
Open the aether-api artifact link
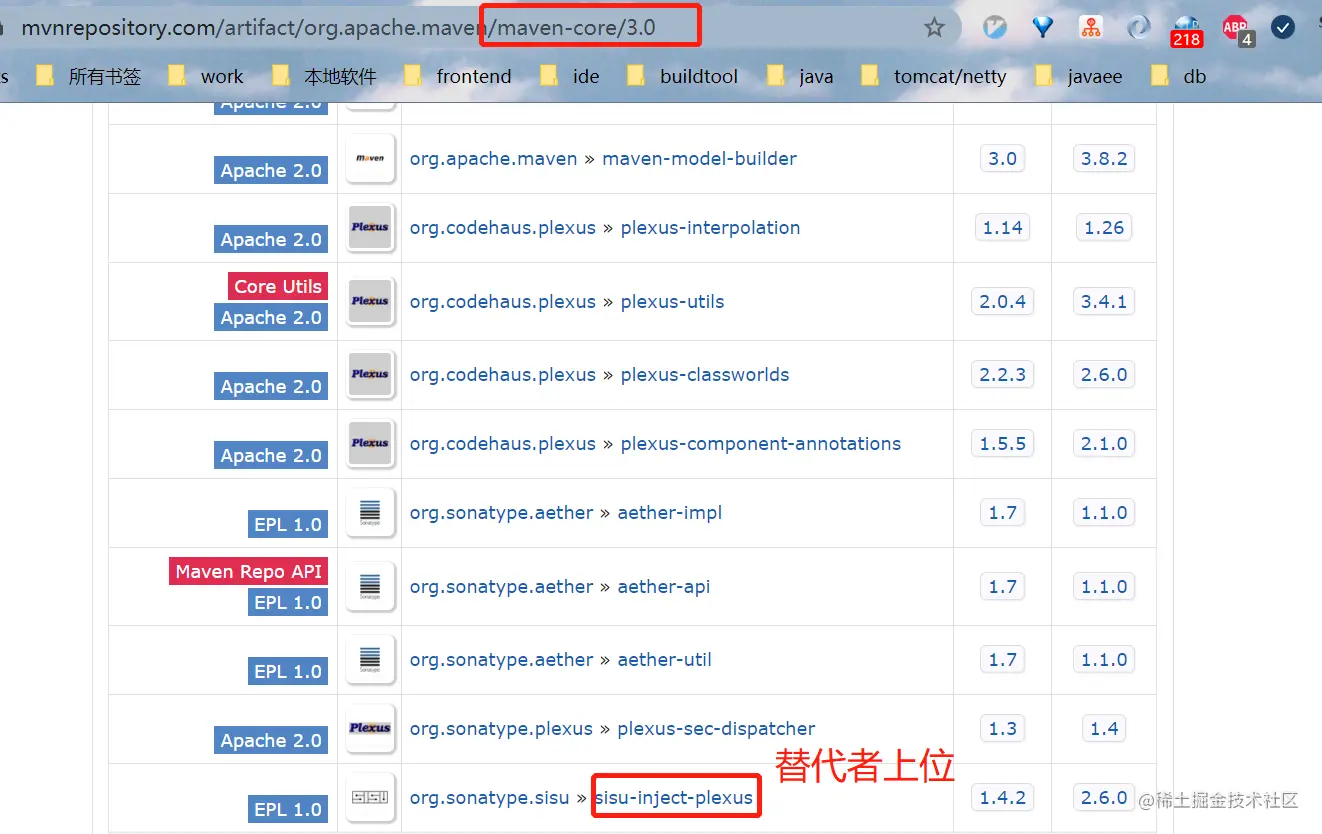pos(664,586)
